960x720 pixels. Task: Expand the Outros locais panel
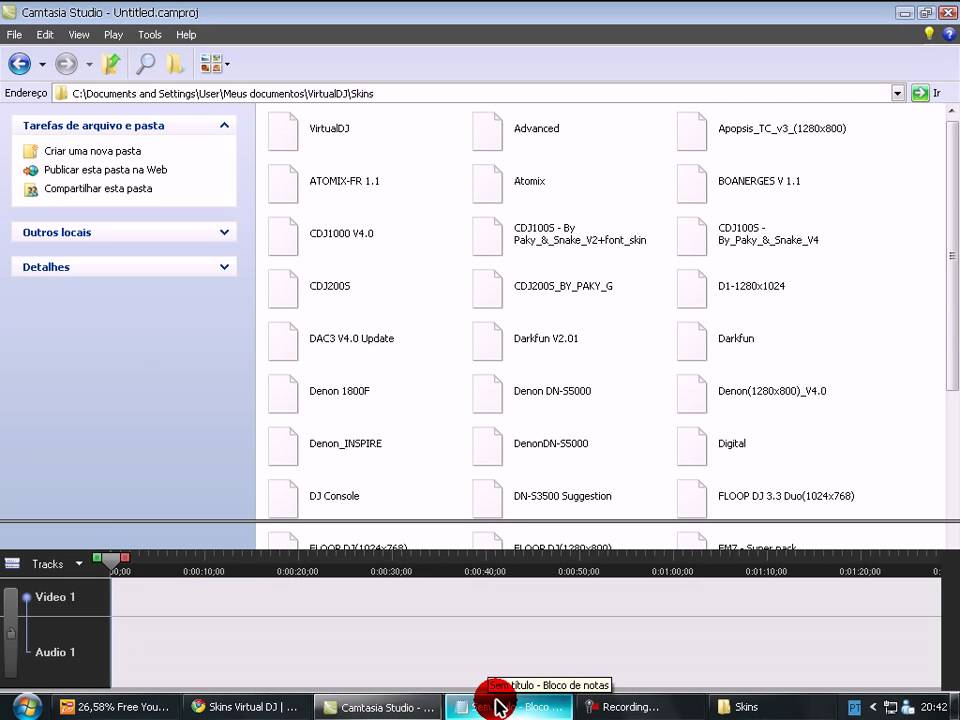click(x=224, y=233)
